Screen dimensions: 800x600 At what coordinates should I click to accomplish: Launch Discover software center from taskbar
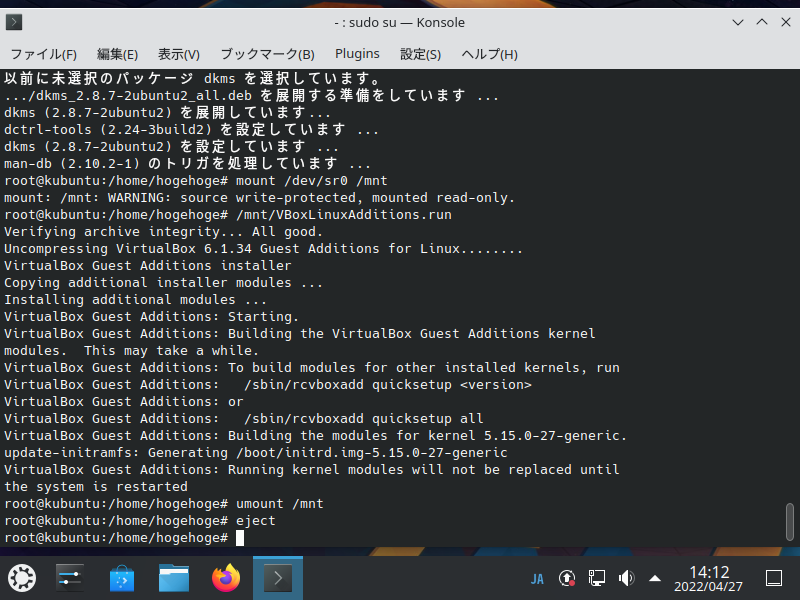[122, 578]
